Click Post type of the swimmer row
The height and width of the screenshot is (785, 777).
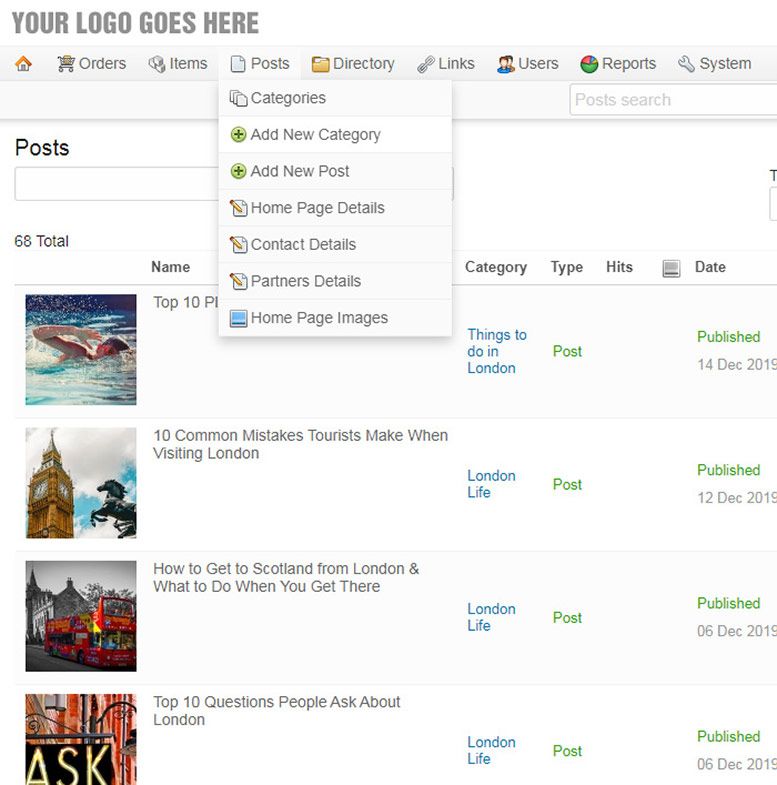567,351
